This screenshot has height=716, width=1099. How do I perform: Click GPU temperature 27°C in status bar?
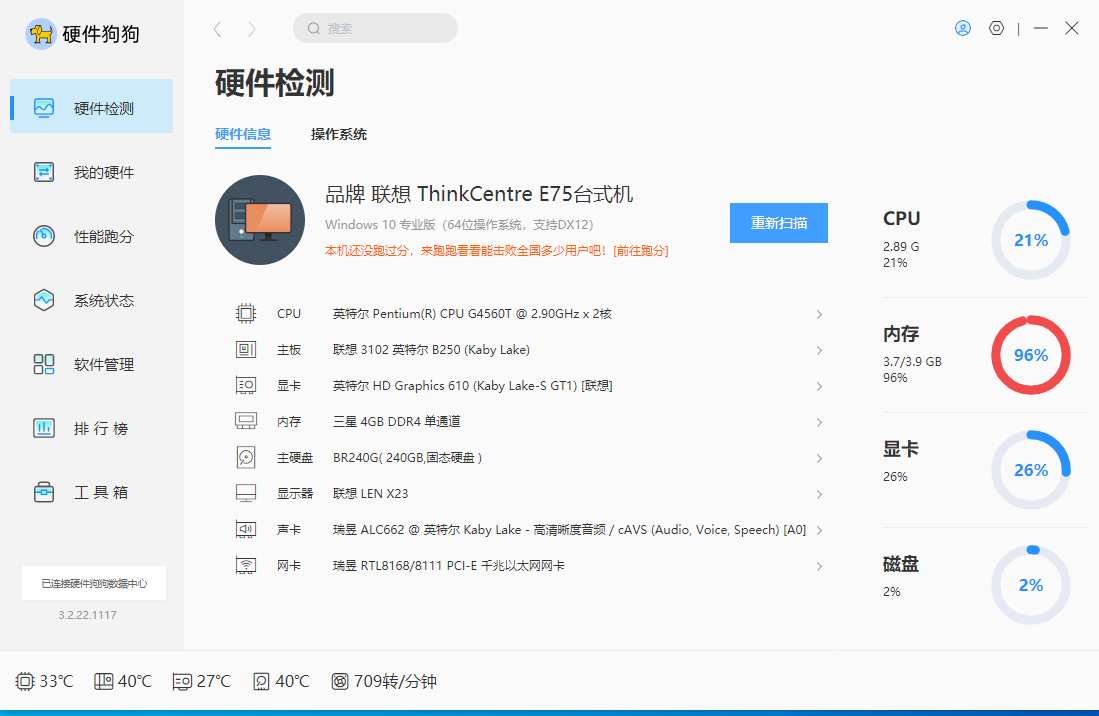(202, 681)
